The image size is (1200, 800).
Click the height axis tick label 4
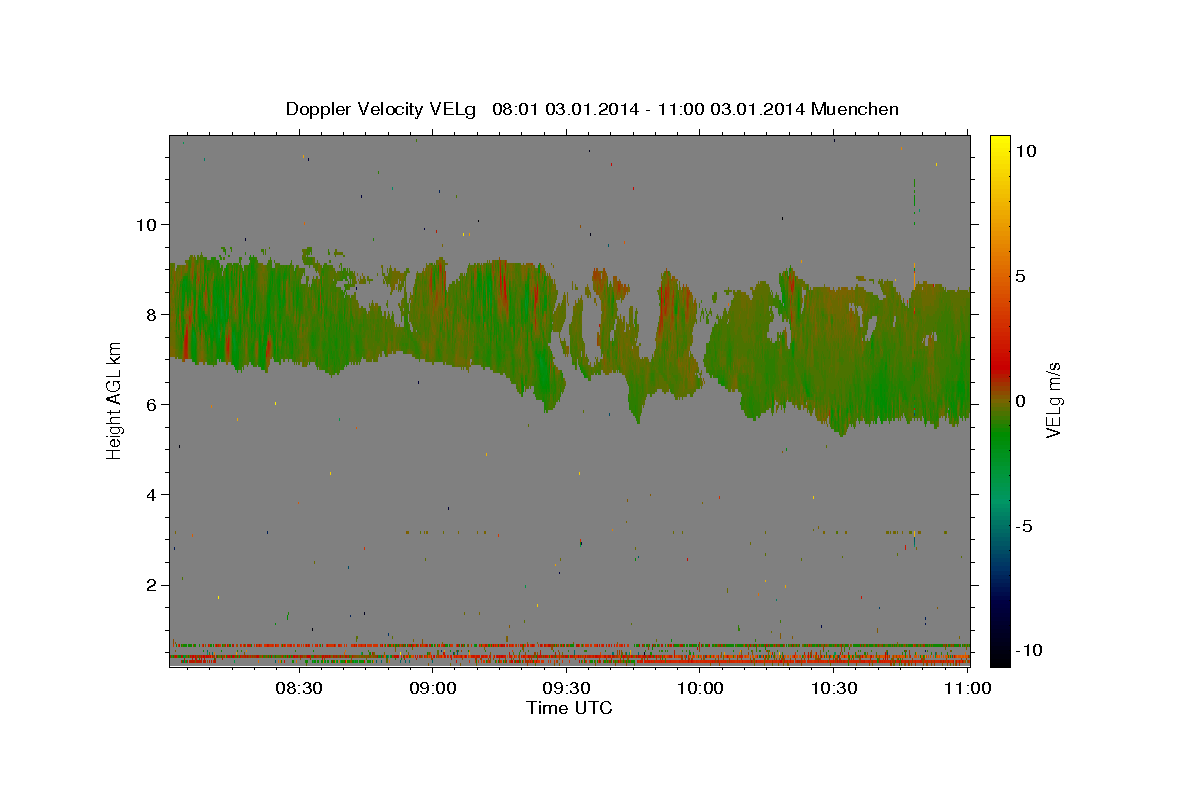(x=151, y=494)
